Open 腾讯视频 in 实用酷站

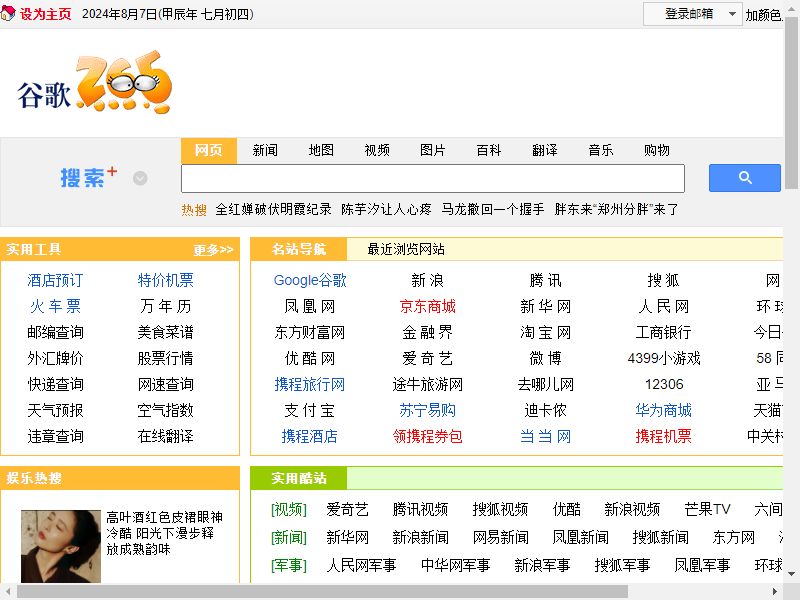click(x=420, y=509)
